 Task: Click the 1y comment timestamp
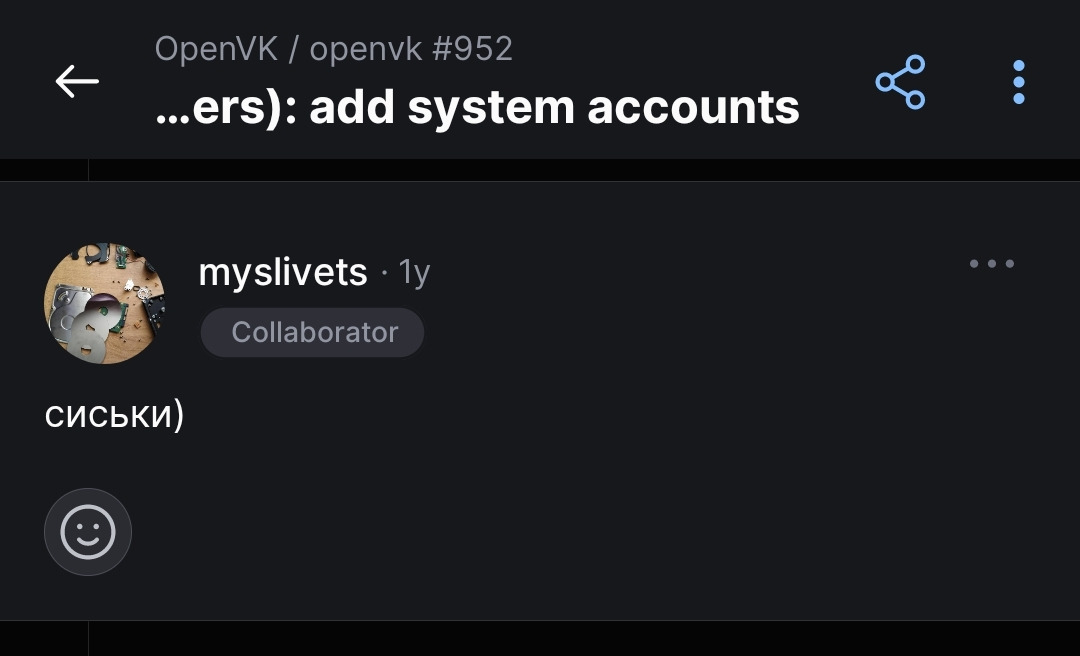414,273
